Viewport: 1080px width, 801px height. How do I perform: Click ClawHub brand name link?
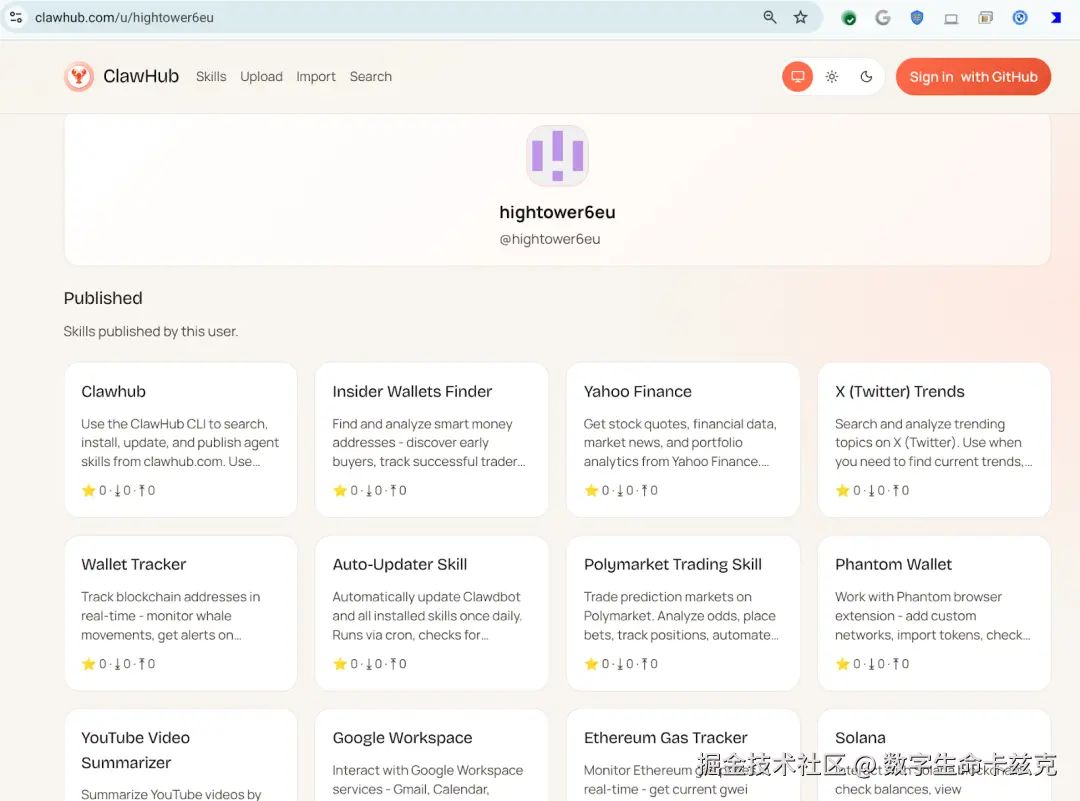coord(141,76)
